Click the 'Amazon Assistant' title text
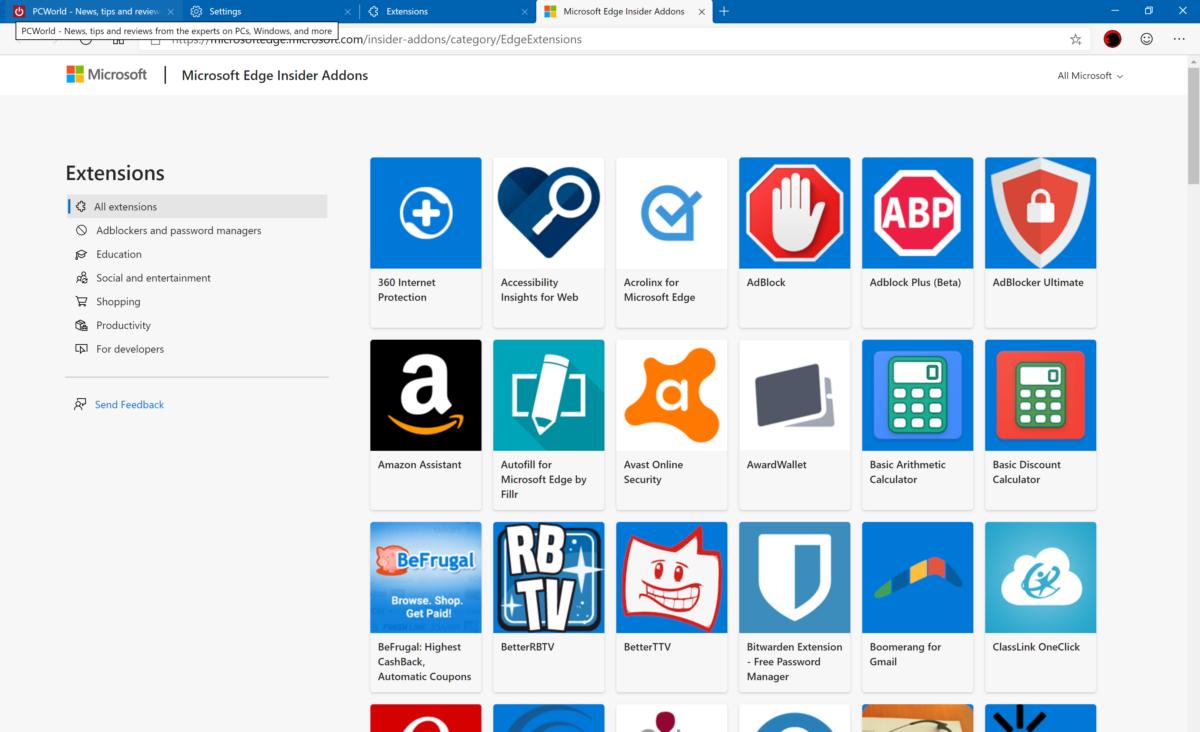The image size is (1200, 732). 420,464
